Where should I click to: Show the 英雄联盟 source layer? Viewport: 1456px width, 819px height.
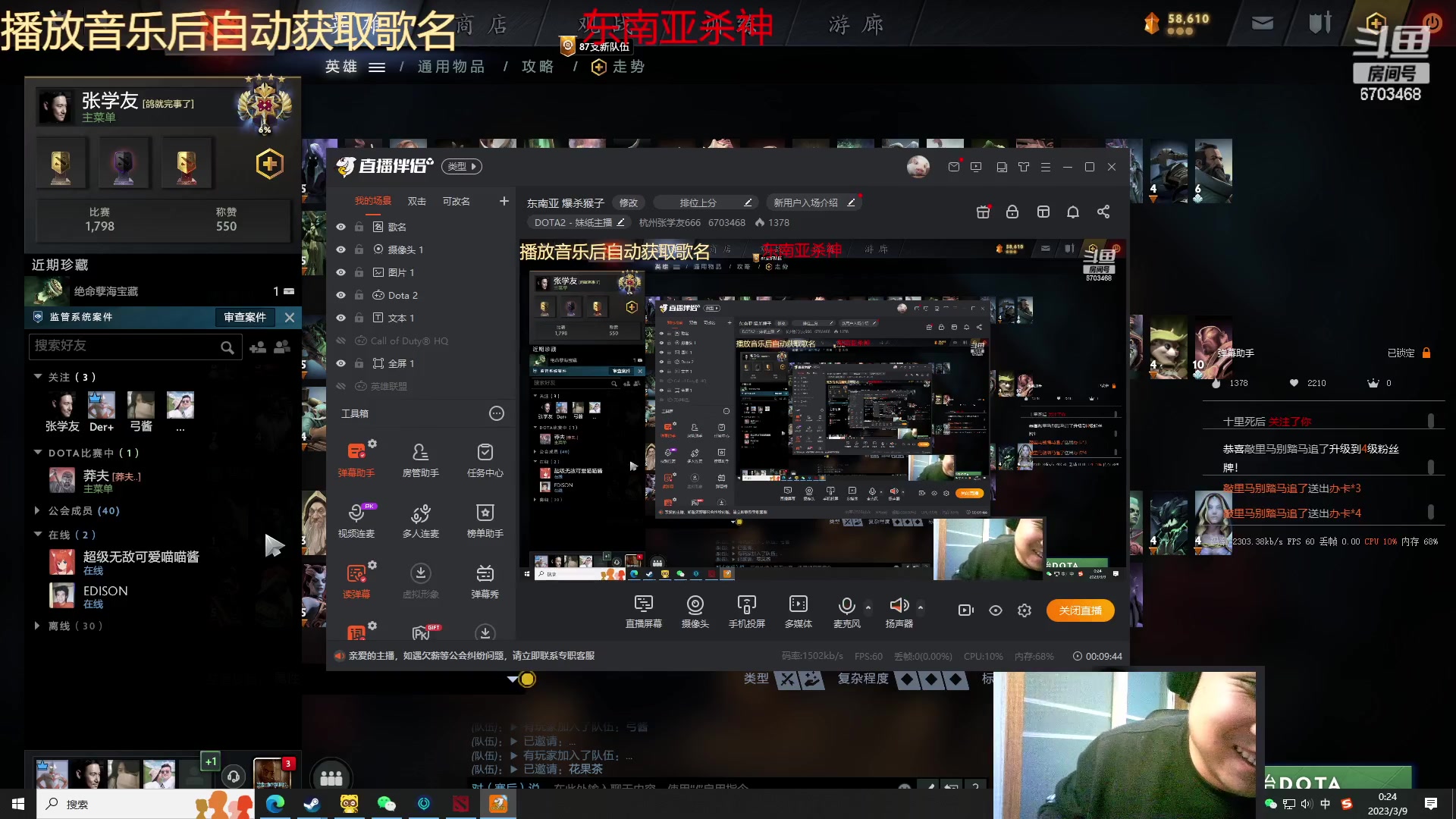340,386
